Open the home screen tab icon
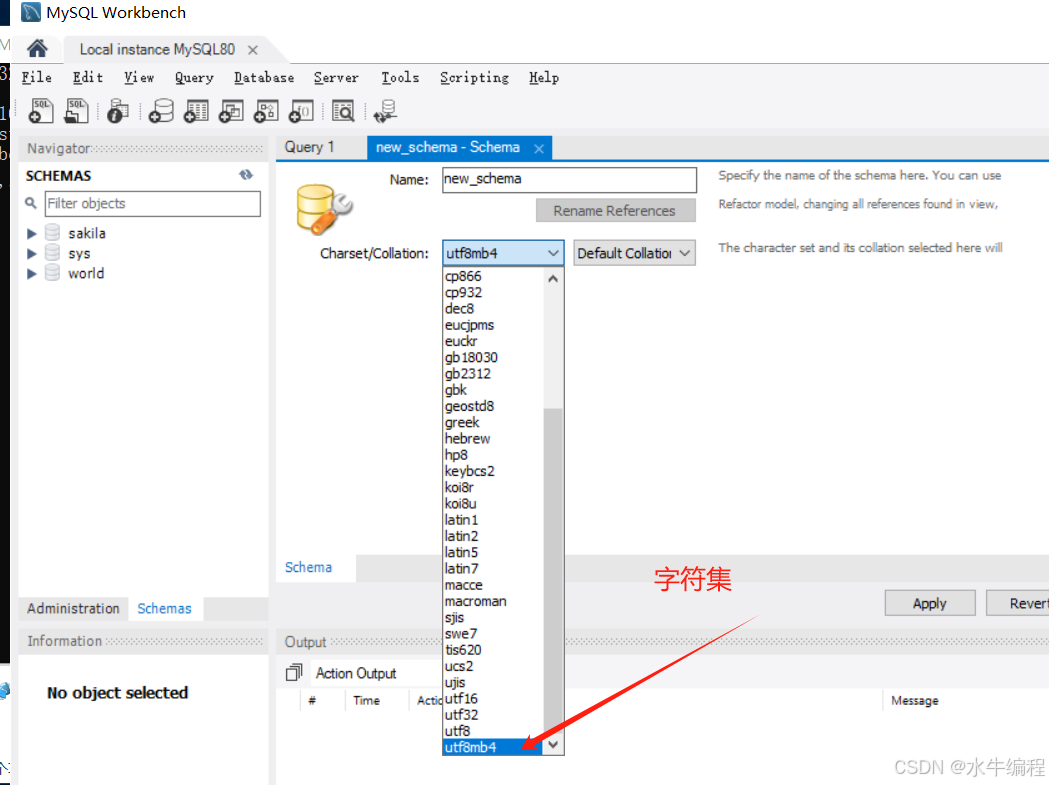This screenshot has width=1049, height=785. tap(37, 49)
